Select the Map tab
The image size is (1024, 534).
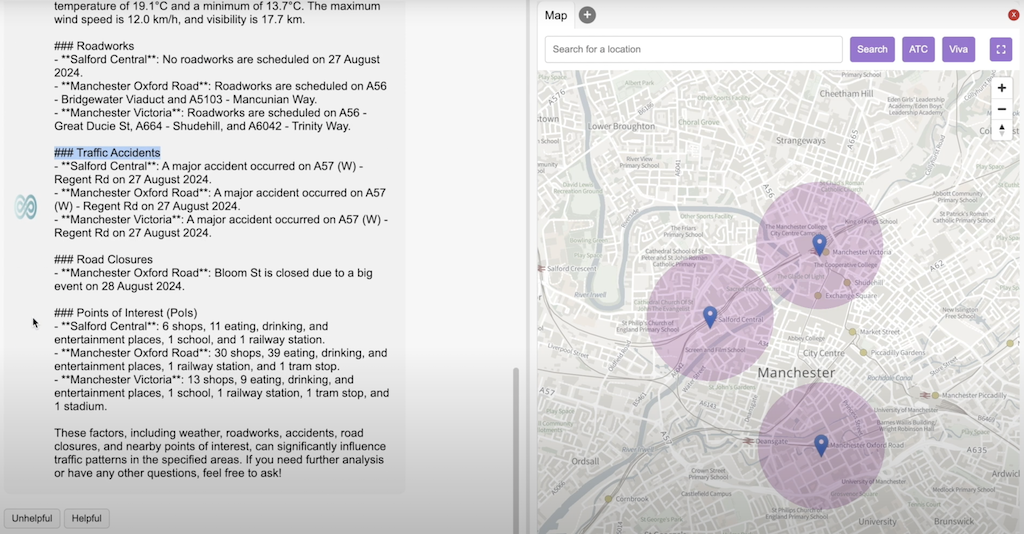pos(556,15)
